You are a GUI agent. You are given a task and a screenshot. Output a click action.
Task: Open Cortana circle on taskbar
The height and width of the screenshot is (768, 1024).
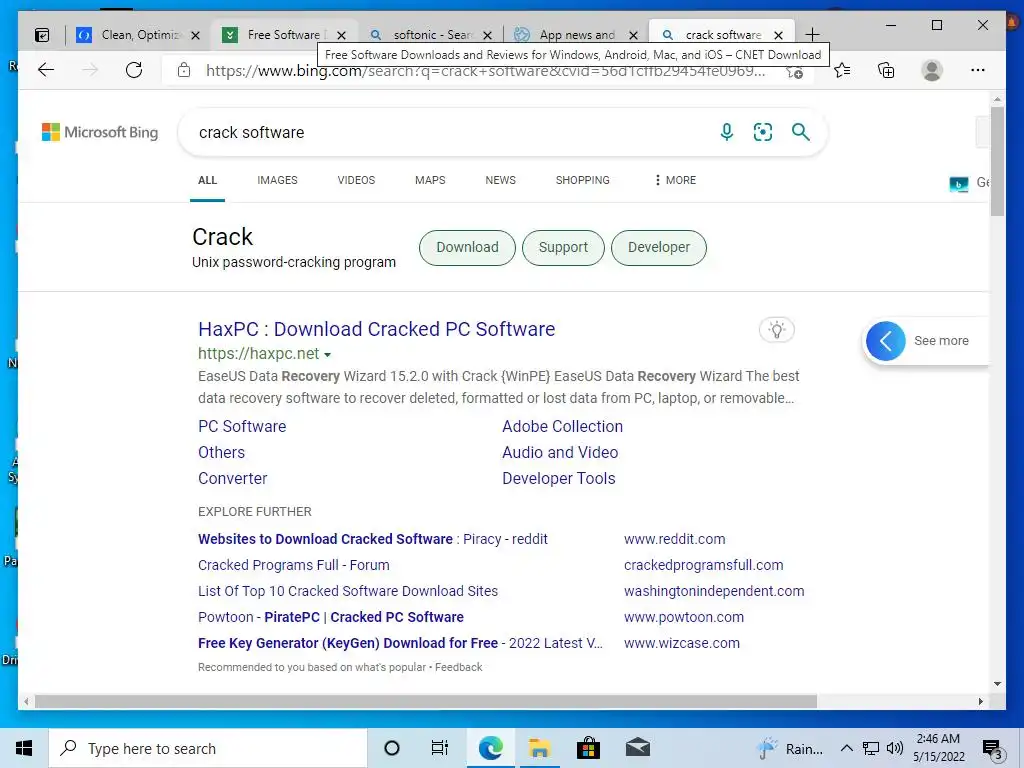(x=392, y=748)
